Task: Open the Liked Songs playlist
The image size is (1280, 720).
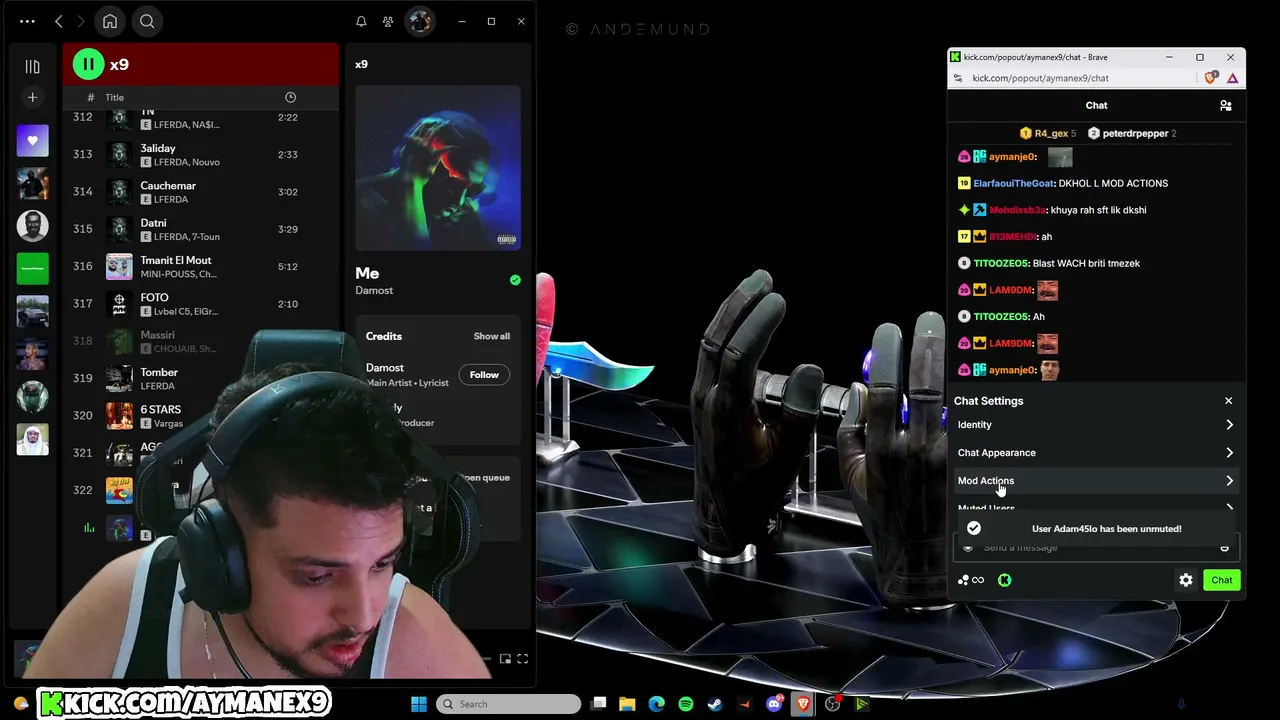Action: [32, 141]
